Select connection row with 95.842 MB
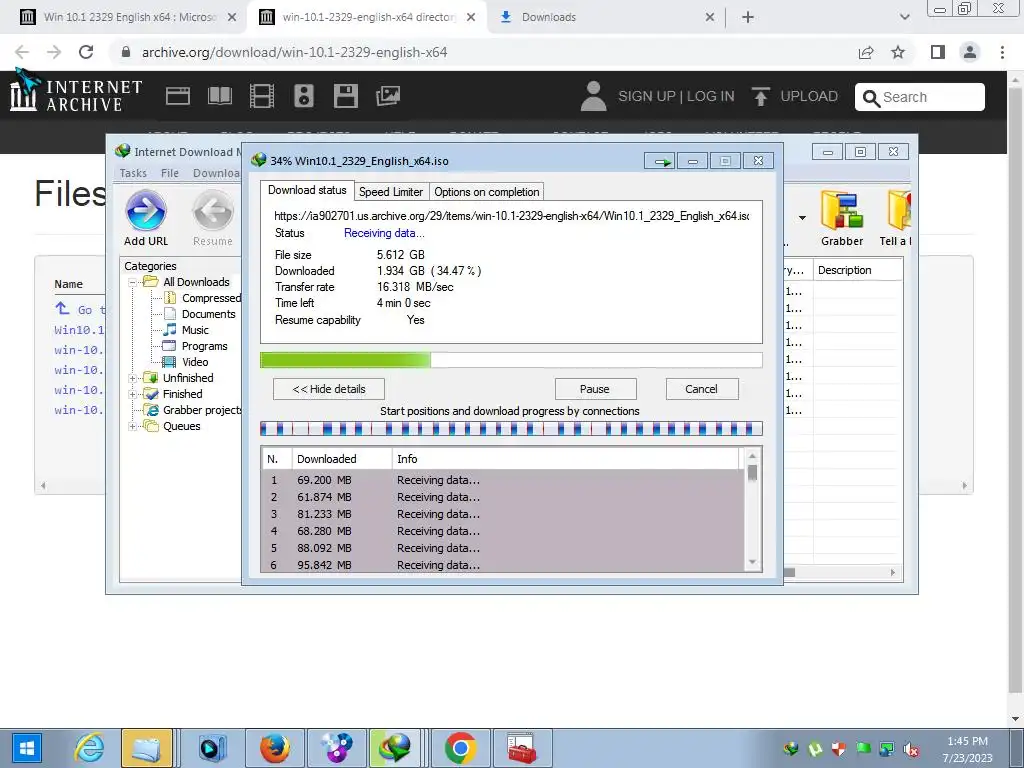 (x=503, y=565)
